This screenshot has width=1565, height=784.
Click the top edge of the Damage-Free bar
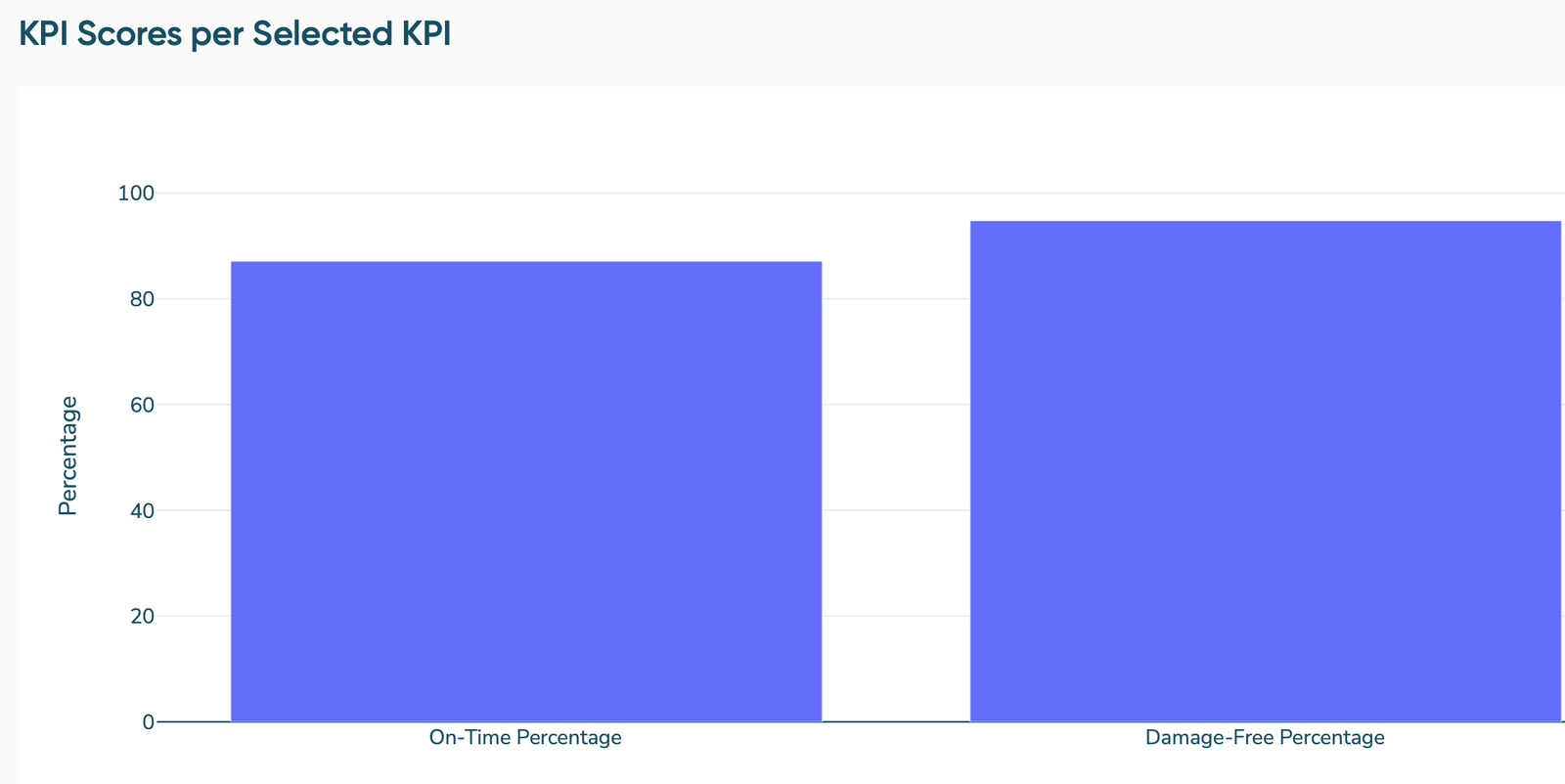1265,222
